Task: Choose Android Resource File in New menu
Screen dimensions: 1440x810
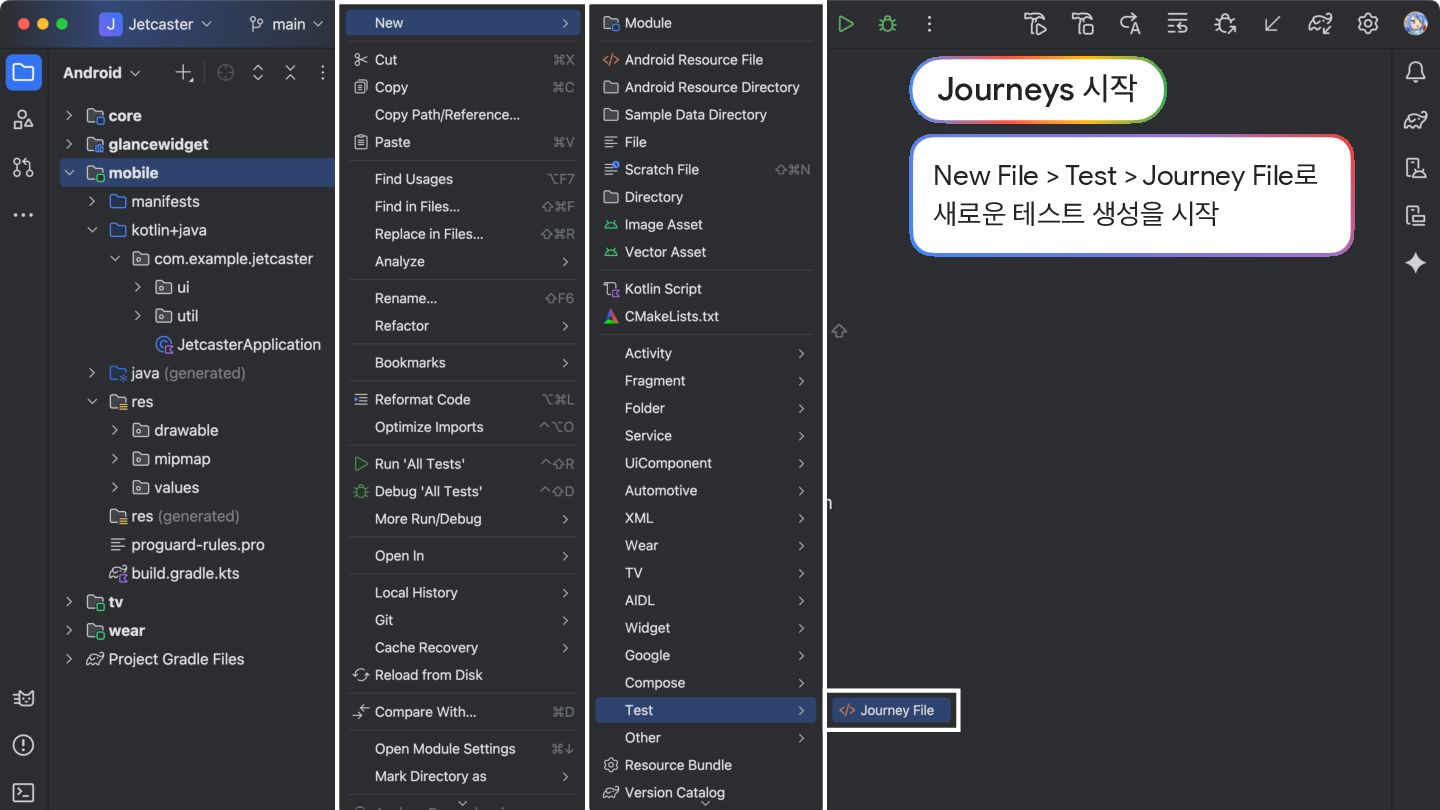Action: [706, 60]
